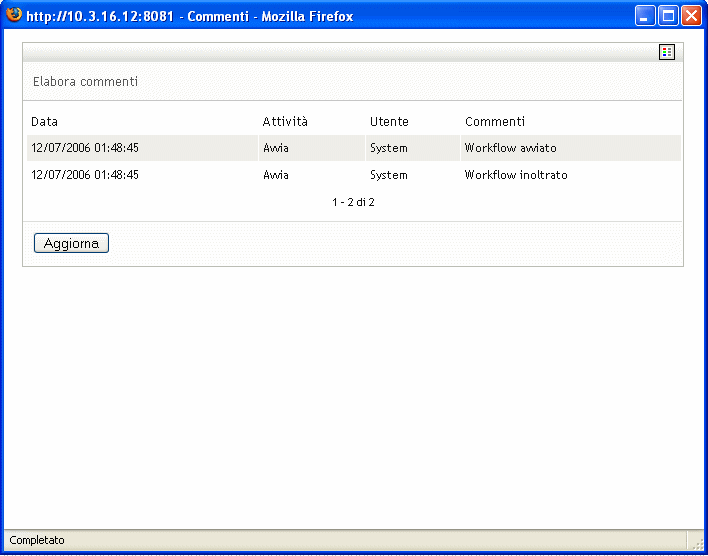The width and height of the screenshot is (708, 556).
Task: Close the Commenti Firefox window
Action: (x=691, y=16)
